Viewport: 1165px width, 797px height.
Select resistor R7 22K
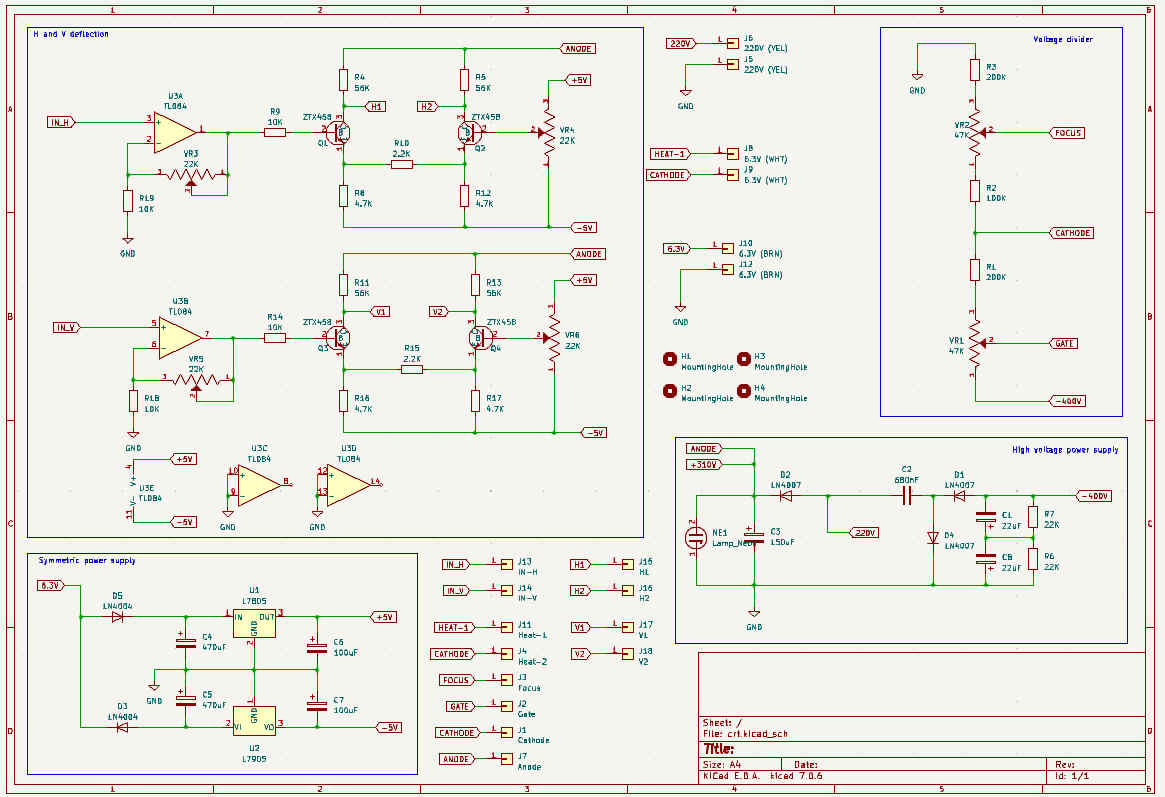[1033, 517]
